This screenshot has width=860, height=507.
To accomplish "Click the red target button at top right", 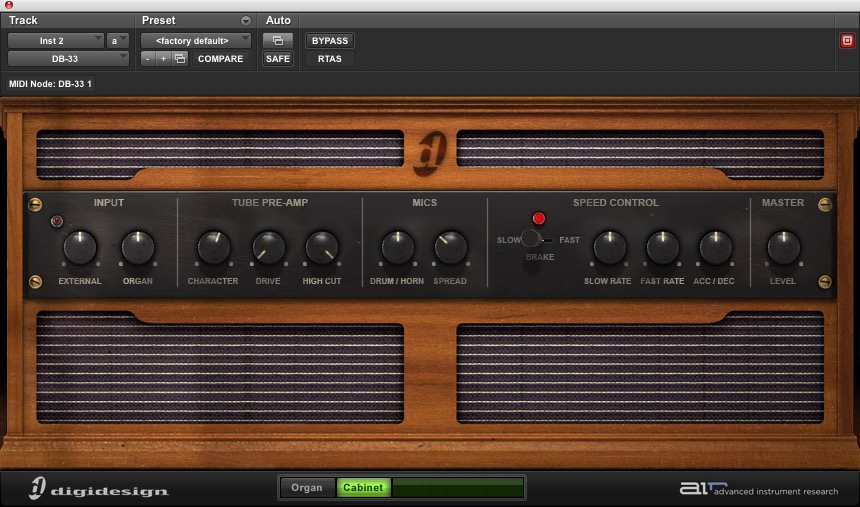I will (847, 41).
